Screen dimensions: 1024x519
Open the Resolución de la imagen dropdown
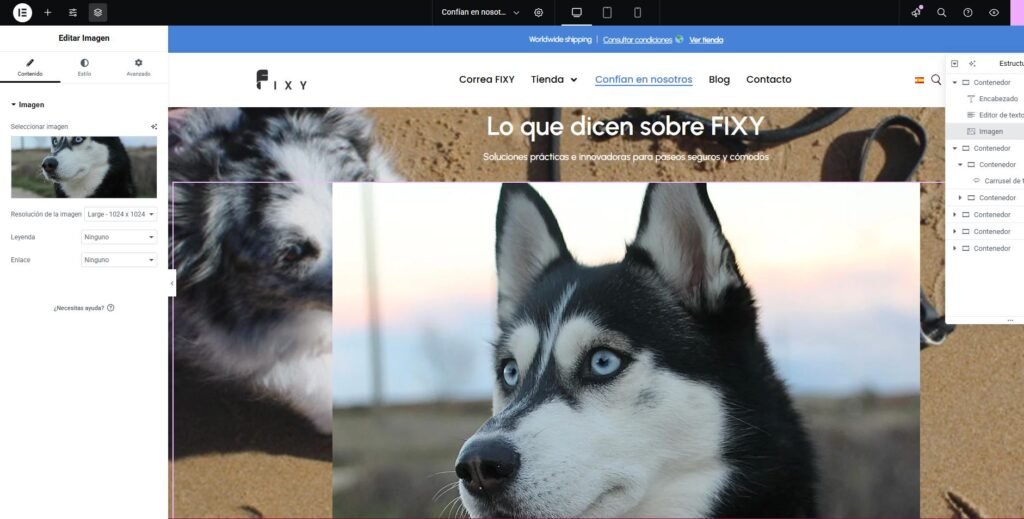pos(120,214)
